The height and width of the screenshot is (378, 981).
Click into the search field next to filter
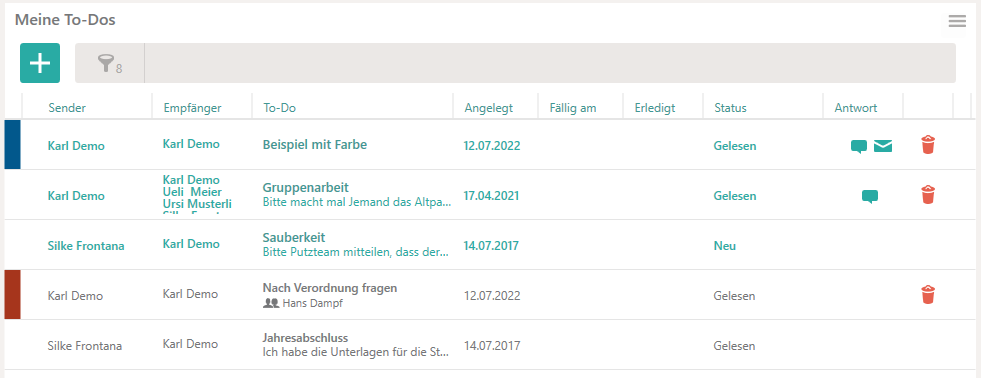pyautogui.click(x=550, y=63)
